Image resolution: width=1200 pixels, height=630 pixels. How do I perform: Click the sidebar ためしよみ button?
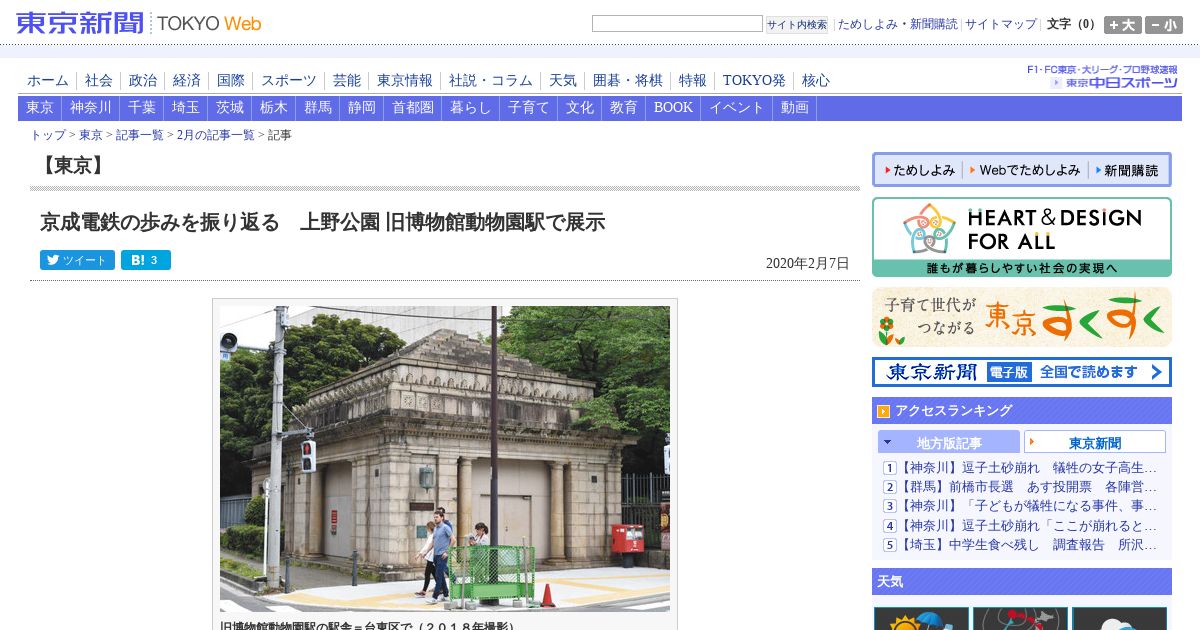point(919,170)
